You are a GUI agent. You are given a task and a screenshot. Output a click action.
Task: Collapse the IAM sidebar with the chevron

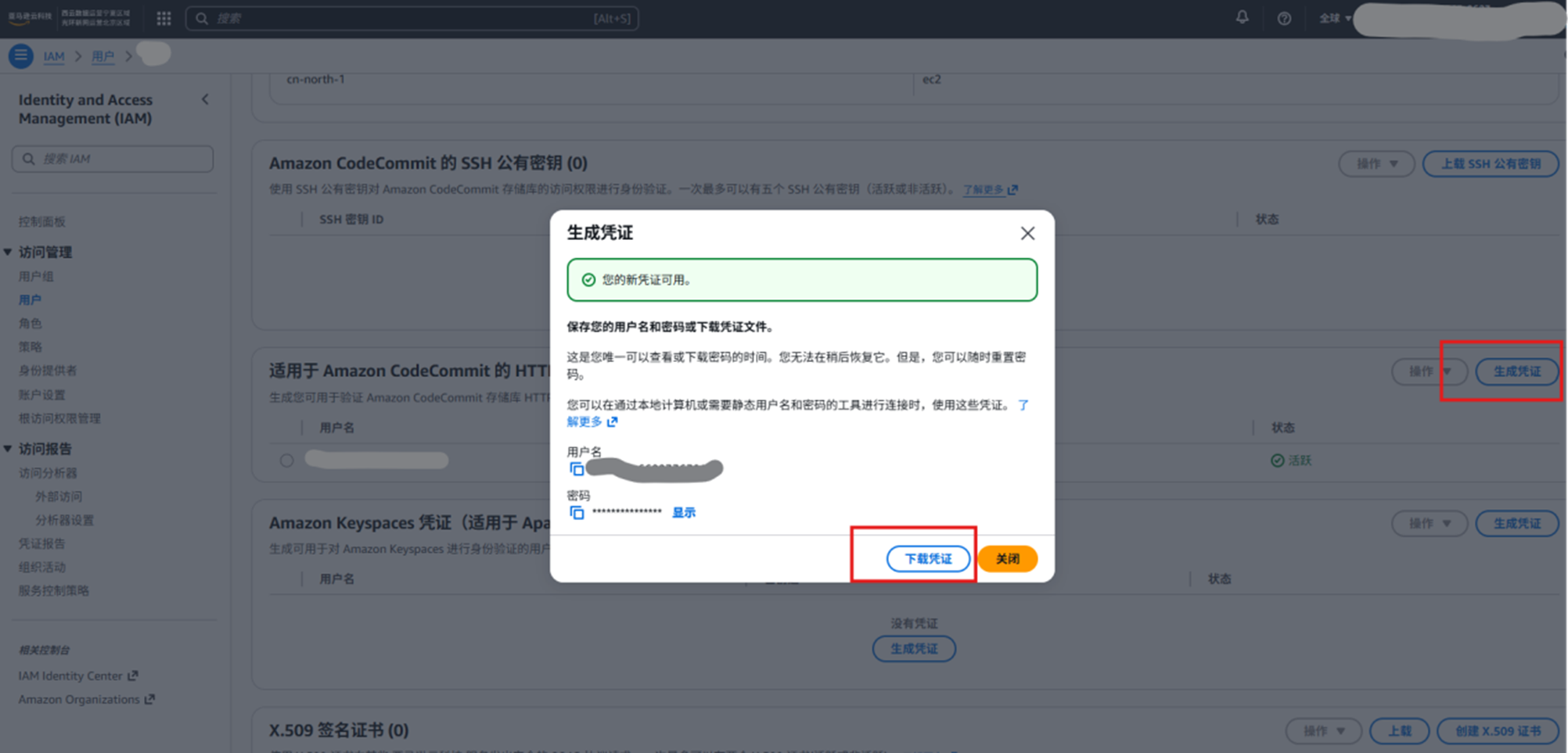(205, 99)
